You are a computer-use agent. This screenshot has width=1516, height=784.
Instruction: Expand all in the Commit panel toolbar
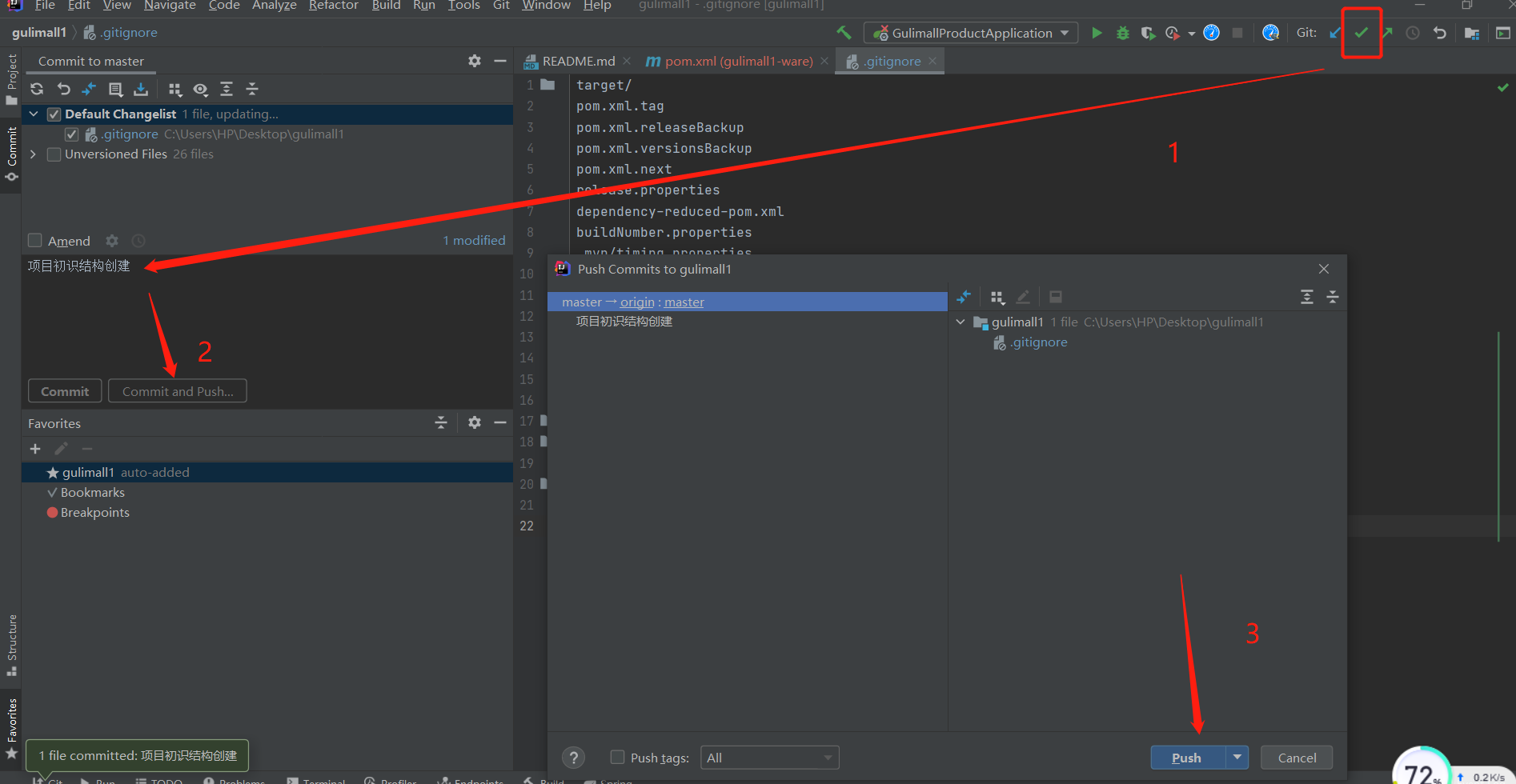[x=227, y=89]
